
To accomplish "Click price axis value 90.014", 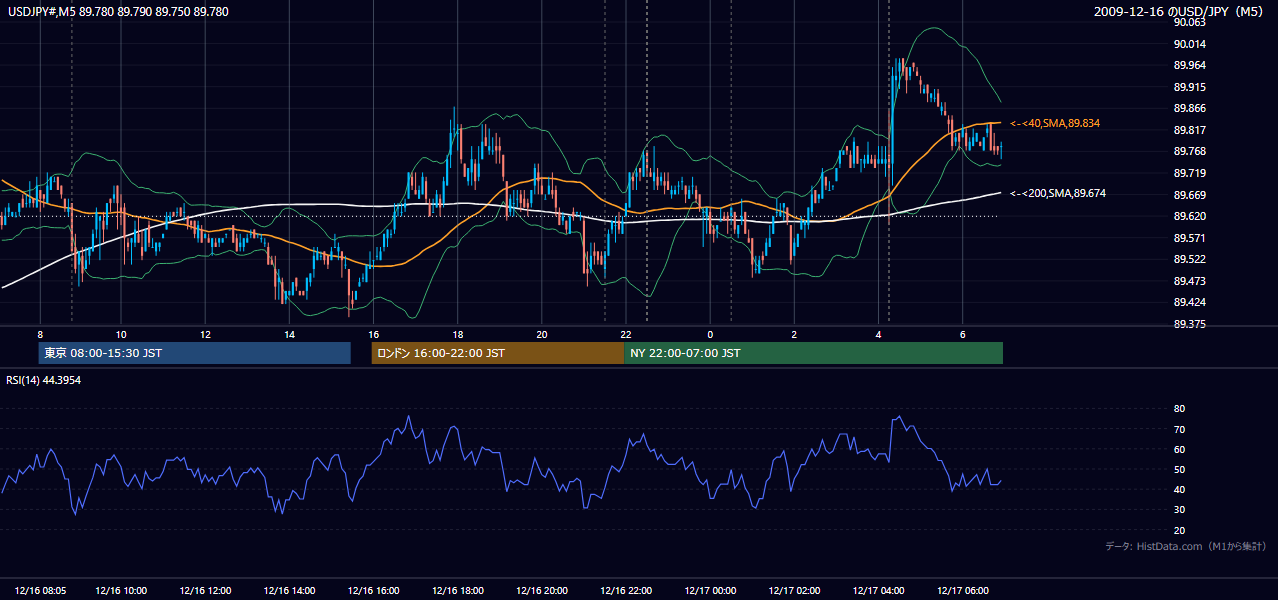I will coord(1189,44).
